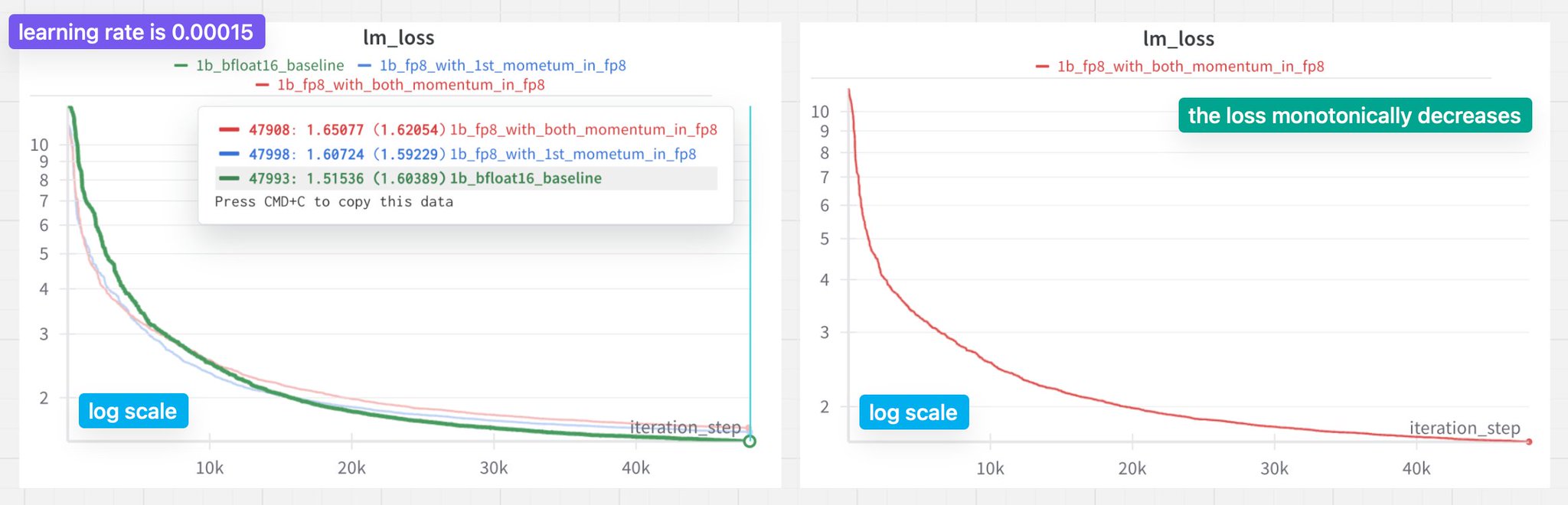The width and height of the screenshot is (1568, 505).
Task: Select the green 'loss monotonically decreases' annotation
Action: [x=1354, y=116]
